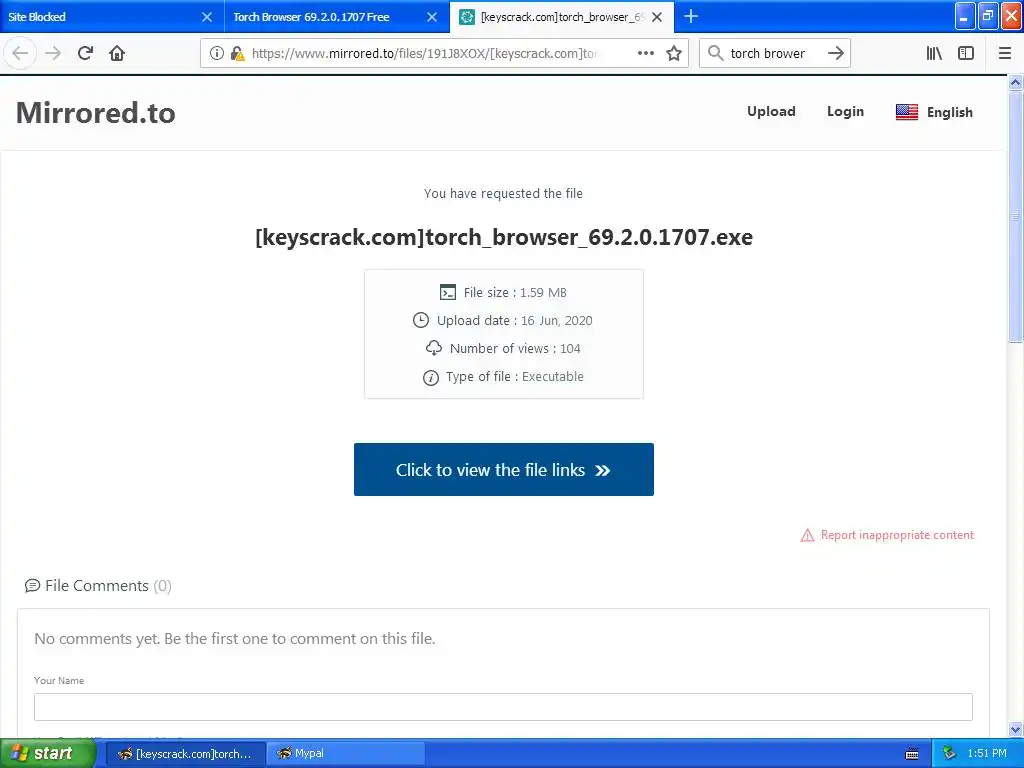Click the File Comments speech bubble icon
1024x768 pixels.
(32, 586)
